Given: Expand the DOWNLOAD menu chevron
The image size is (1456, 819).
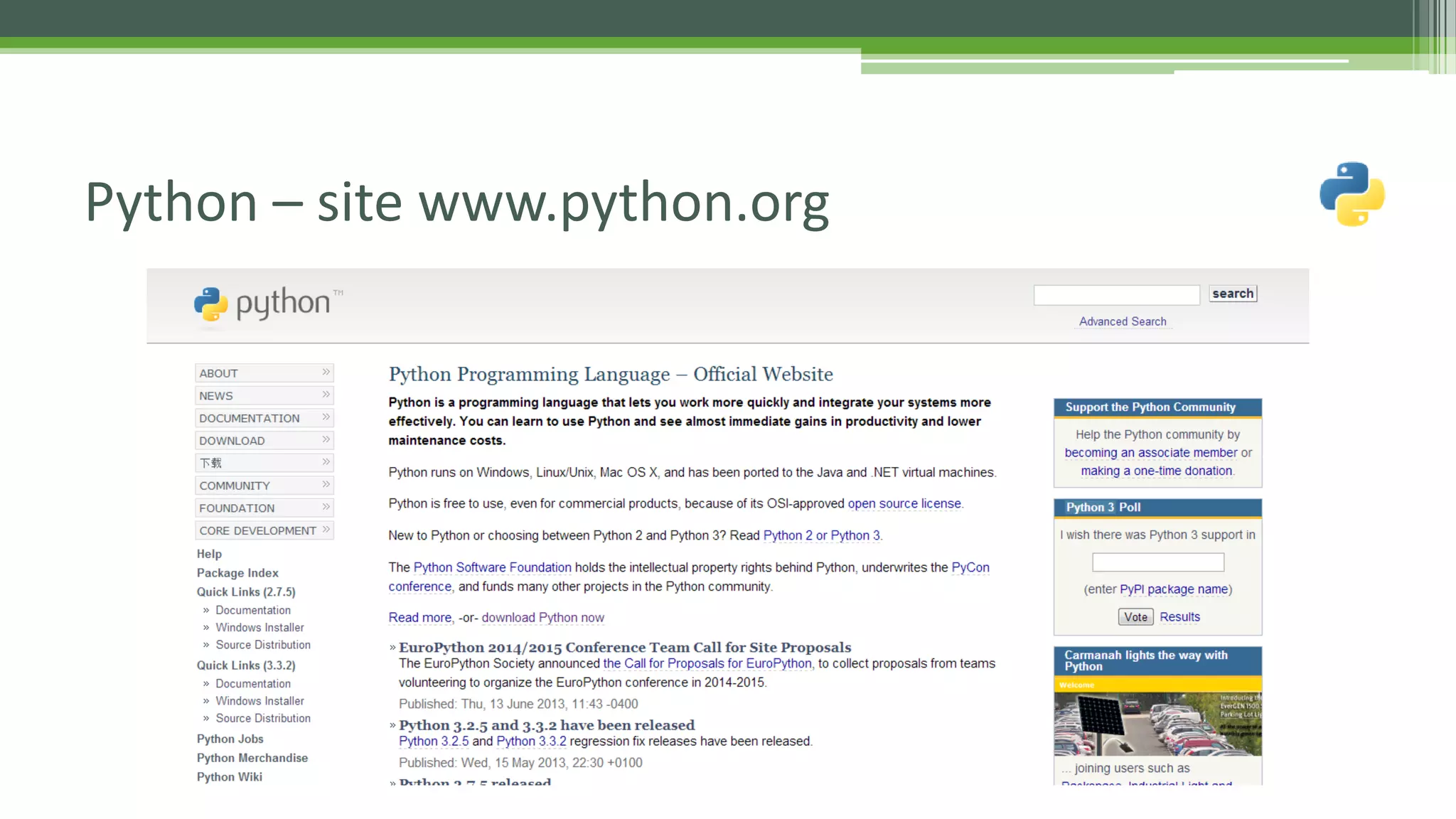Looking at the screenshot, I should 326,440.
